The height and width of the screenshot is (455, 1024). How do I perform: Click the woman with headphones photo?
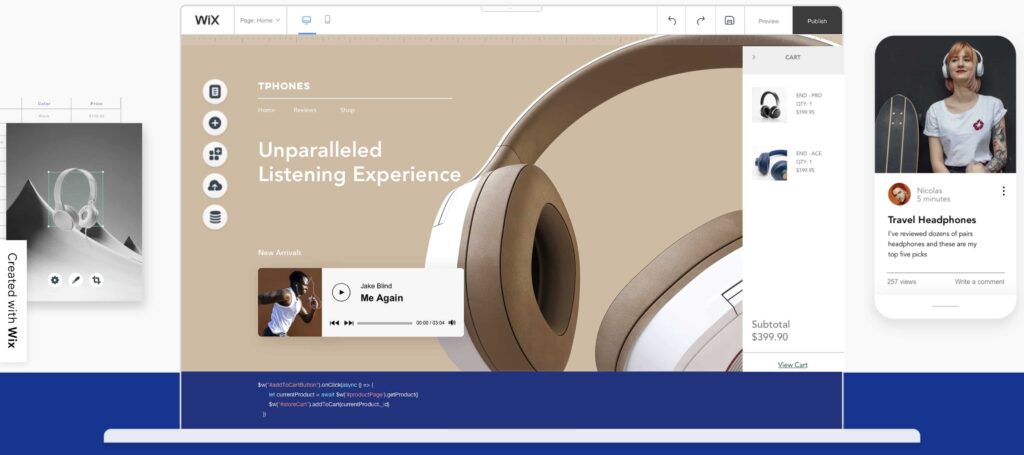[x=946, y=104]
